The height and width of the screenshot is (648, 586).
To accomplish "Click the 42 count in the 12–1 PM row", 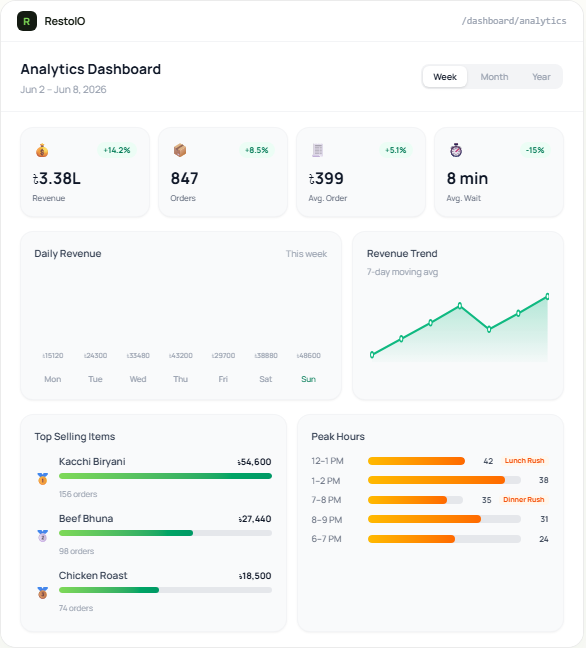I will tap(488, 461).
